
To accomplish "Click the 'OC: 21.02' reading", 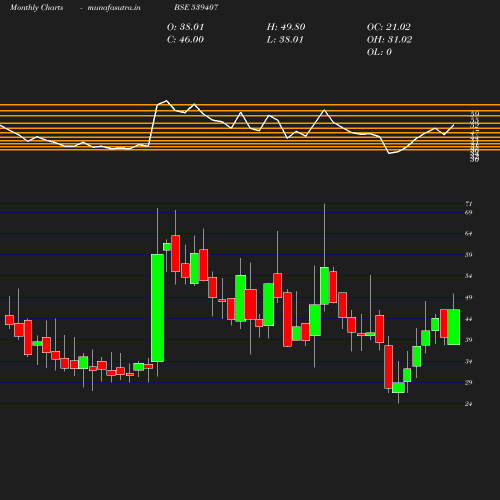I will click(389, 27).
